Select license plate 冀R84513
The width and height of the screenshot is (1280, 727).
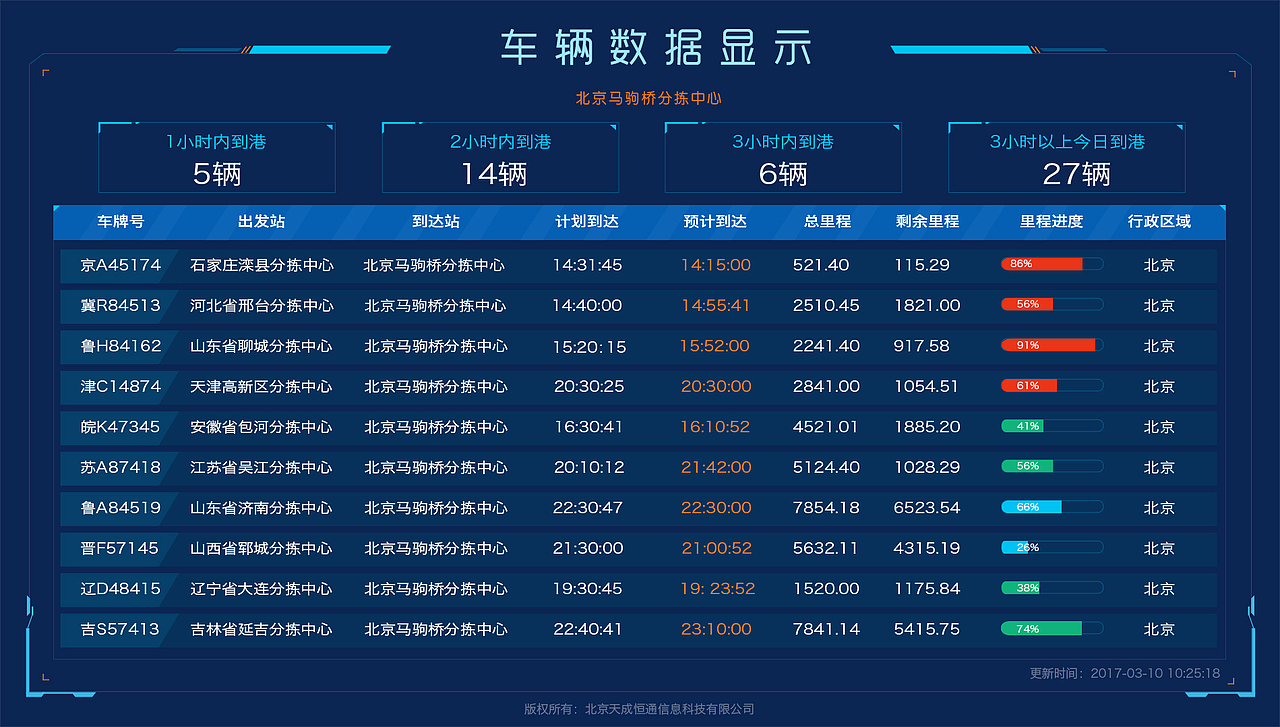tap(120, 305)
